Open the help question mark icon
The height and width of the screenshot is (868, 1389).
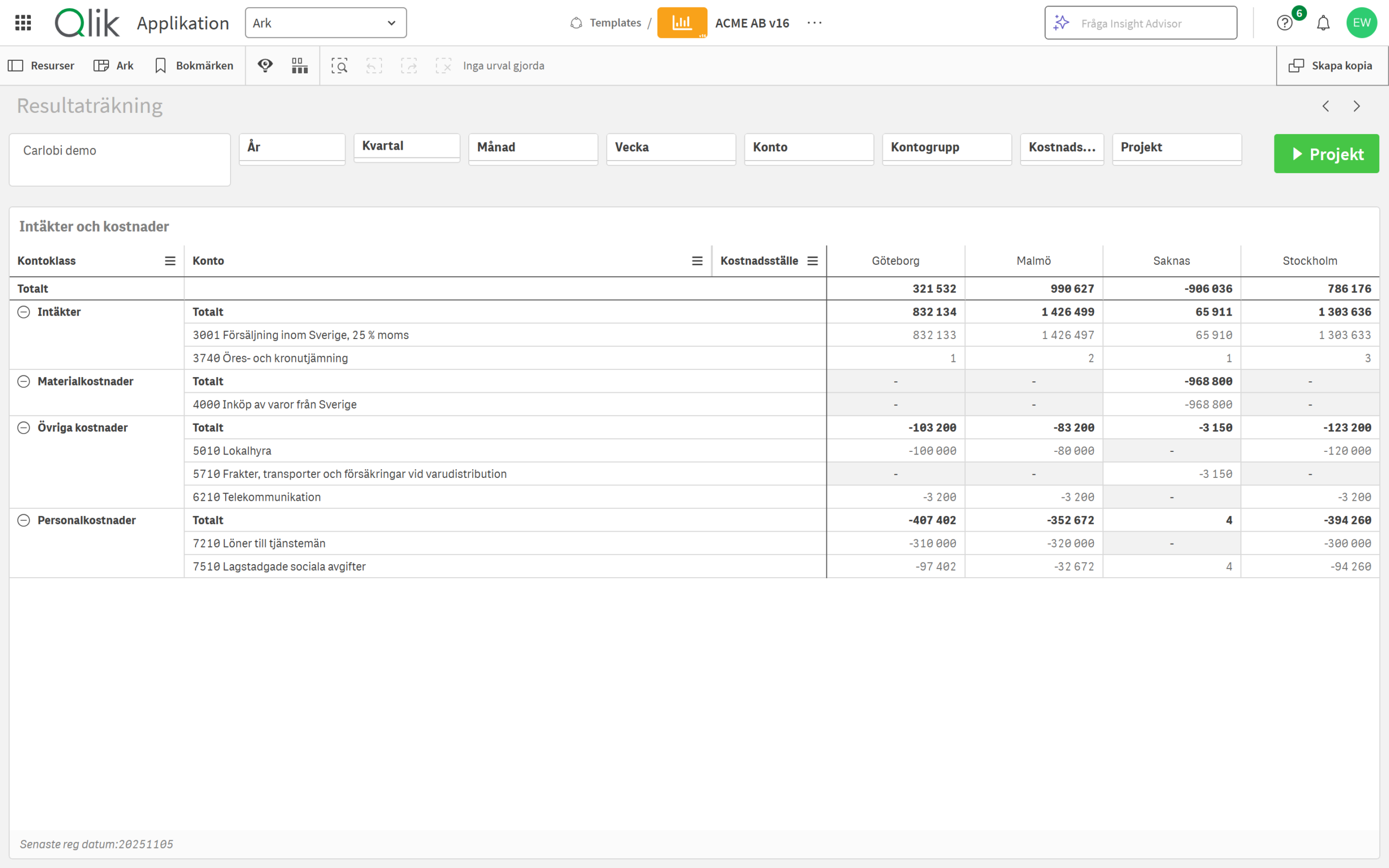(x=1284, y=23)
